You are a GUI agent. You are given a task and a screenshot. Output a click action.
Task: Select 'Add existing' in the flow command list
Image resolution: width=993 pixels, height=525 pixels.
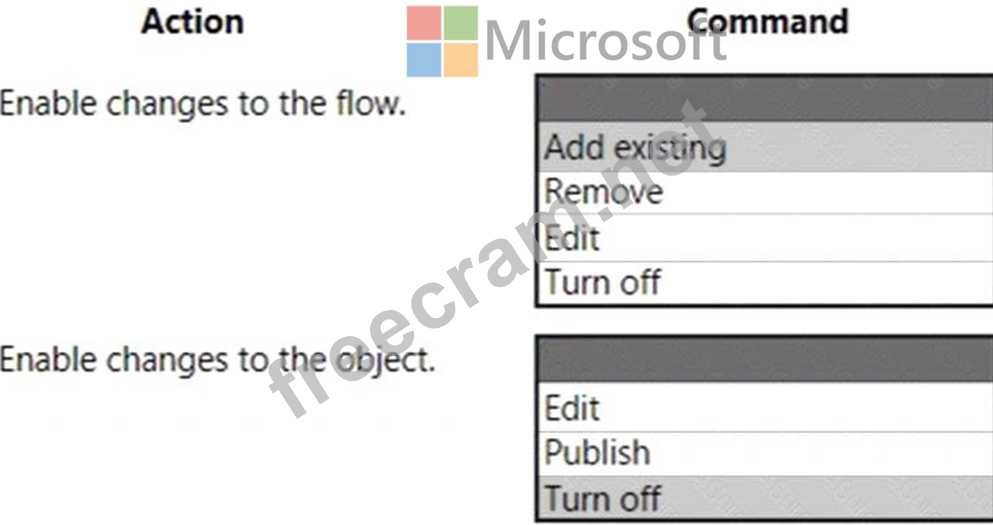(x=636, y=148)
